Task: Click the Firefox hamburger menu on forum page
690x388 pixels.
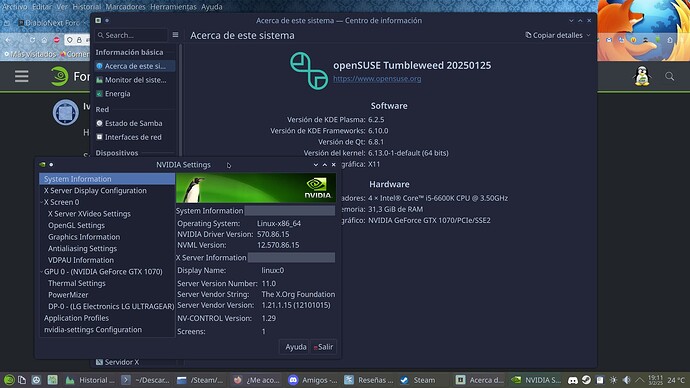Action: tap(22, 76)
